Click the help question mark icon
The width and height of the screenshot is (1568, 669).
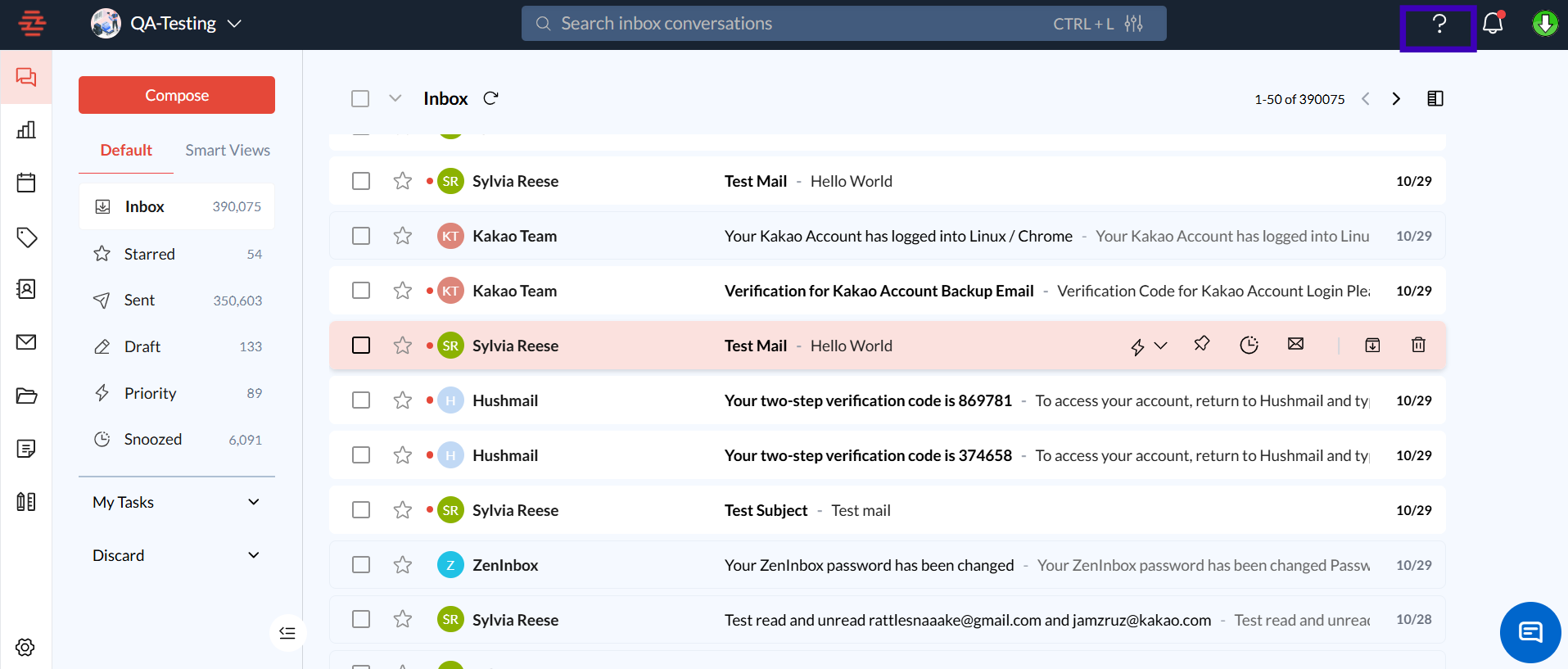point(1439,25)
